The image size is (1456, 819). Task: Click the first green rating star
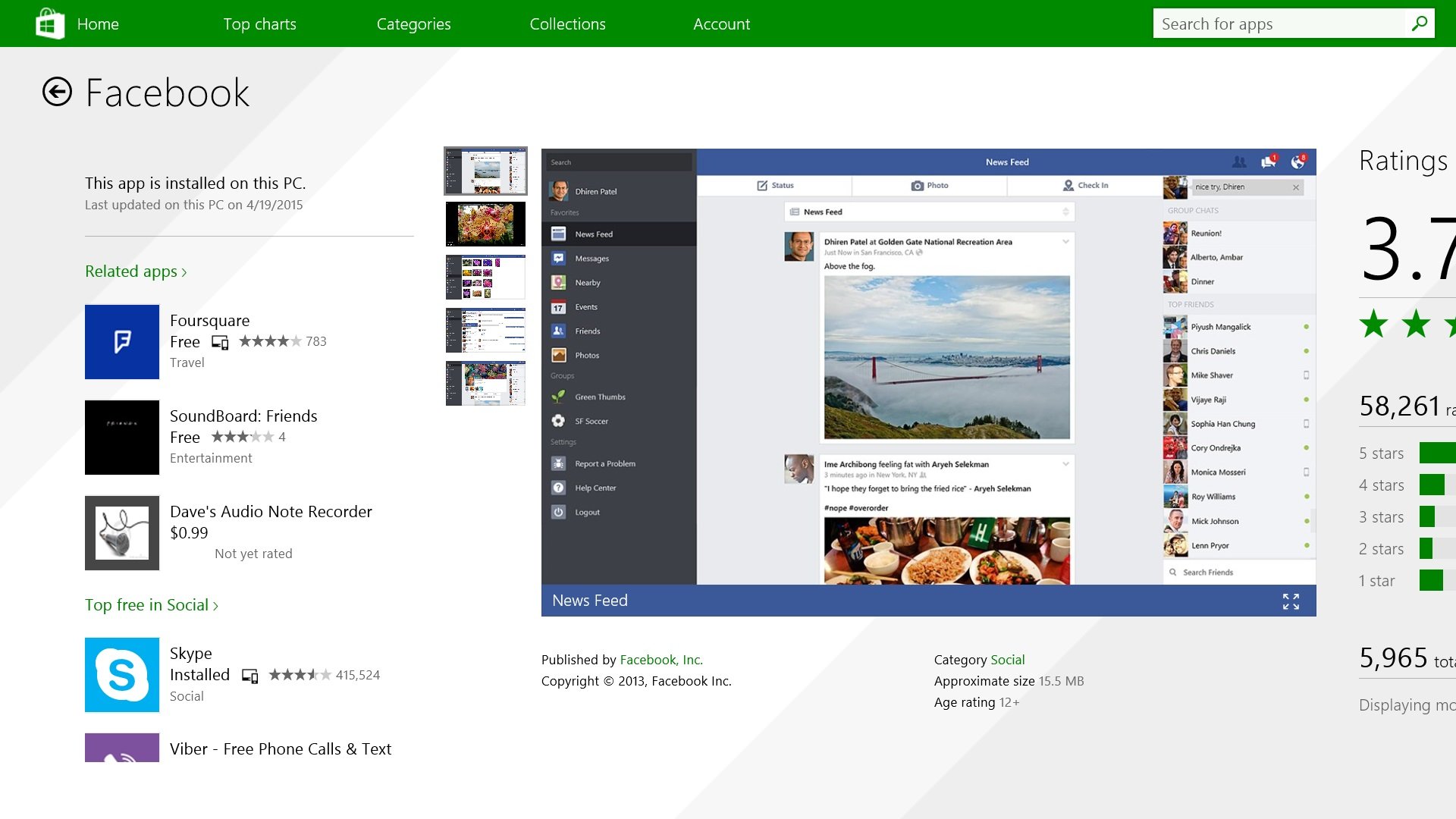[x=1373, y=325]
